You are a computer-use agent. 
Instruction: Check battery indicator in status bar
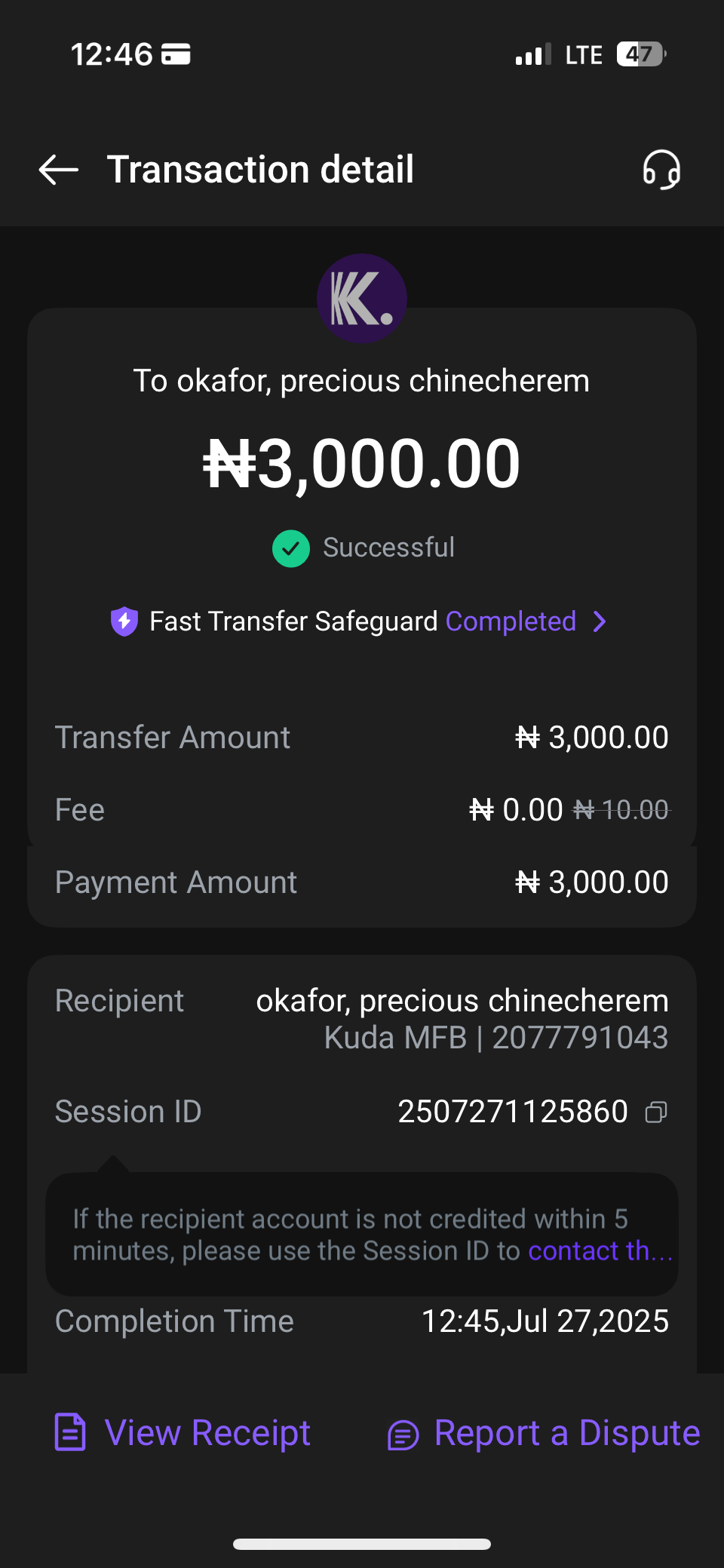coord(640,54)
